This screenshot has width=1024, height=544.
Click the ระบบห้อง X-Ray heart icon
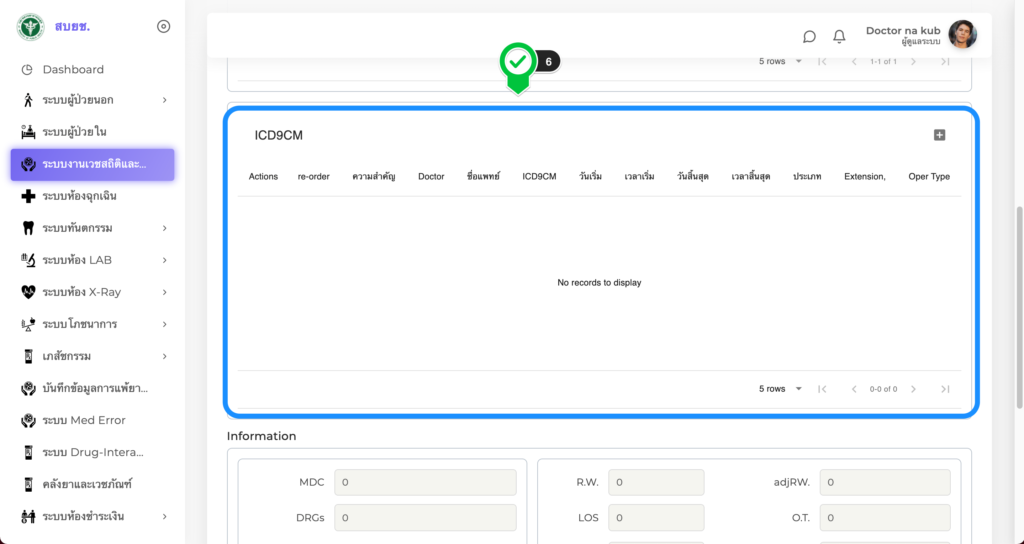[28, 292]
